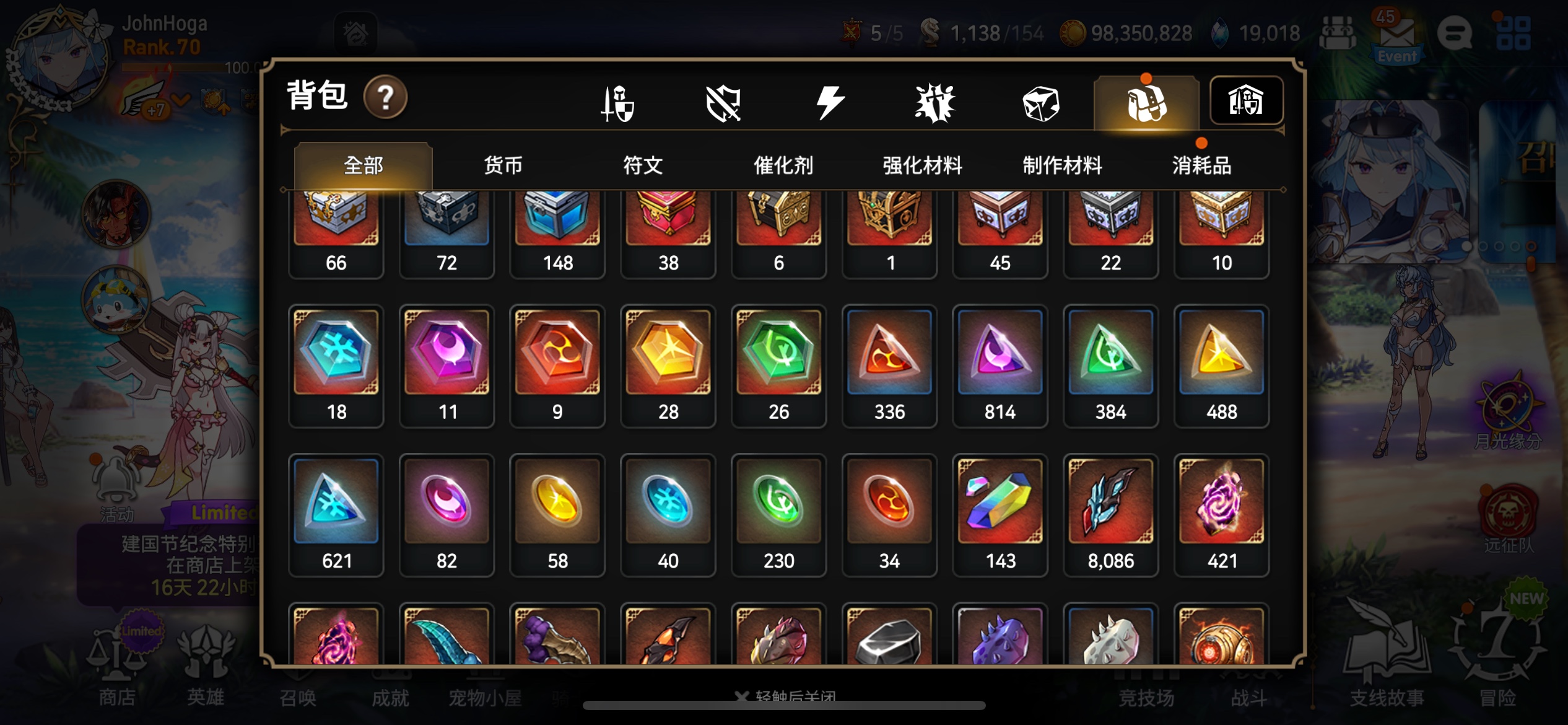Select the weapon equipment category icon
The width and height of the screenshot is (1568, 725).
[618, 103]
